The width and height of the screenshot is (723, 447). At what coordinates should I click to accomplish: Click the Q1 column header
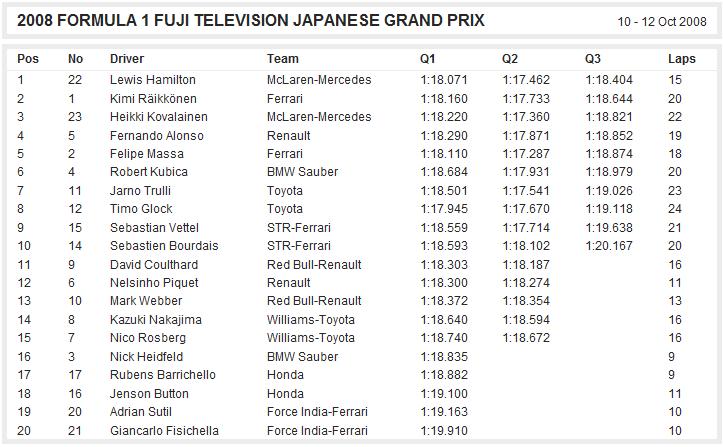(427, 59)
